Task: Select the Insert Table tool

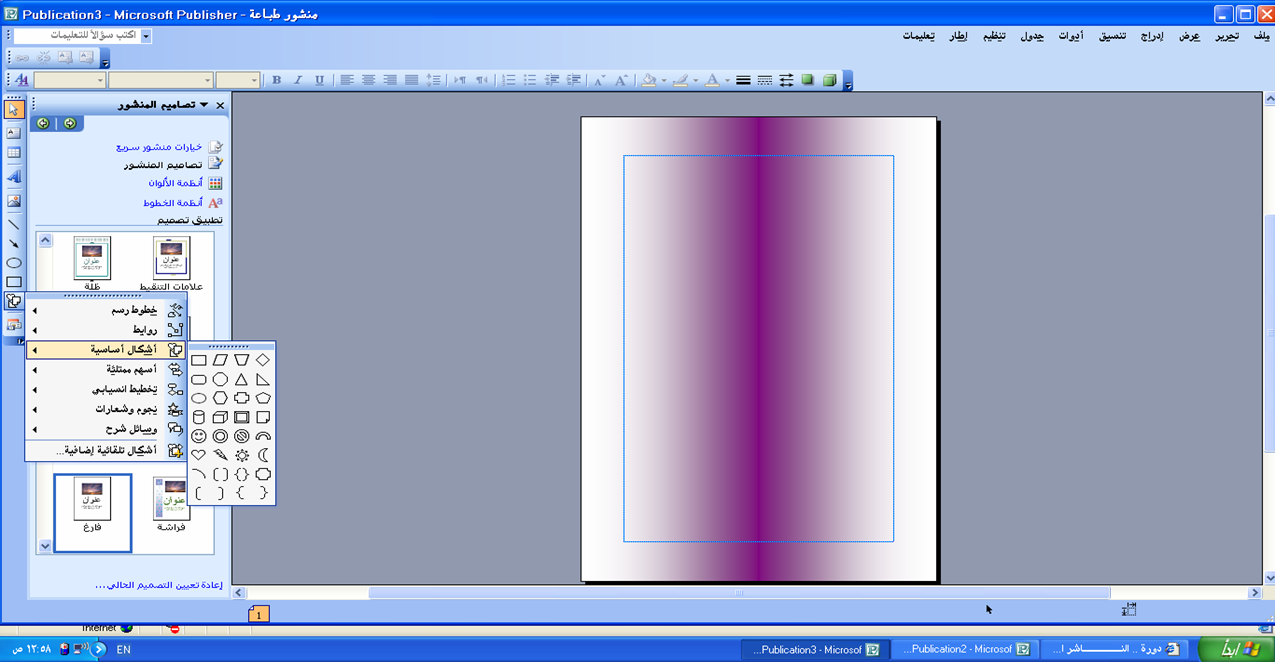Action: click(x=14, y=153)
